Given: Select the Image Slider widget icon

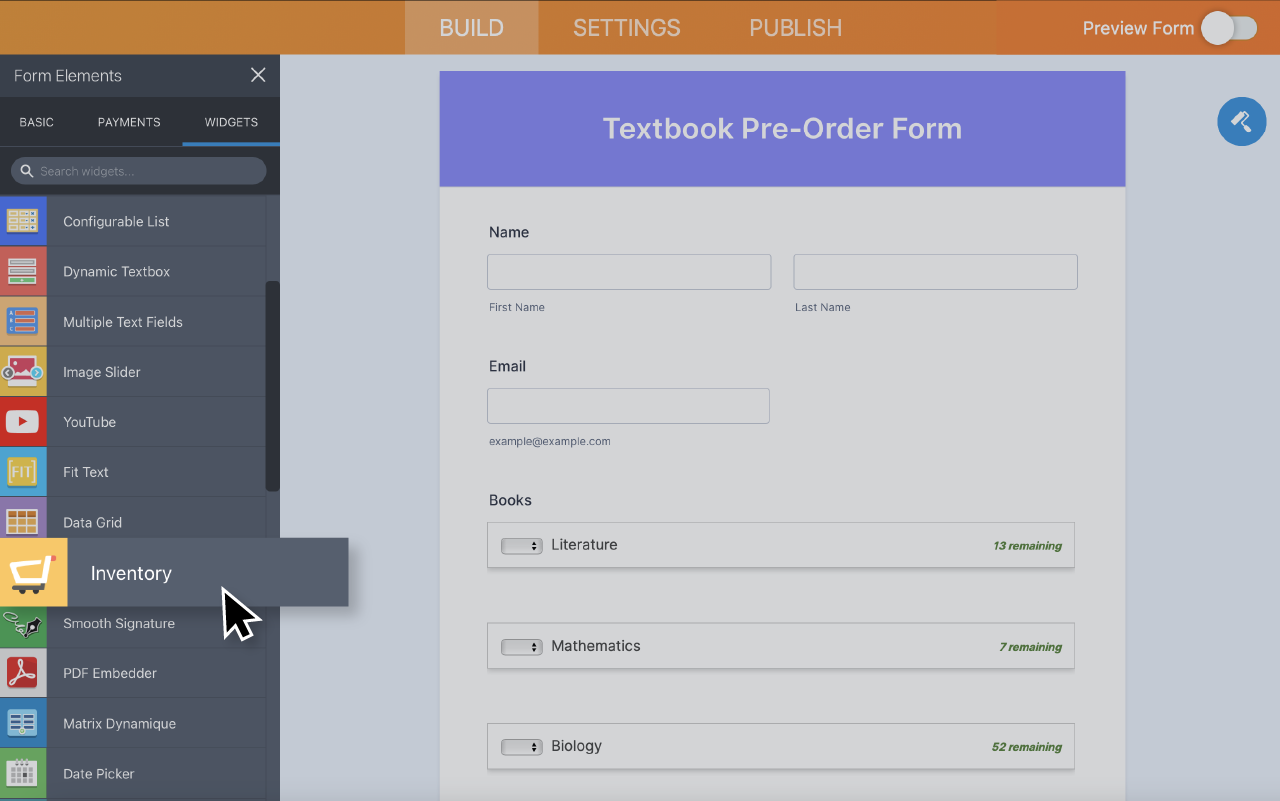Looking at the screenshot, I should click(22, 371).
